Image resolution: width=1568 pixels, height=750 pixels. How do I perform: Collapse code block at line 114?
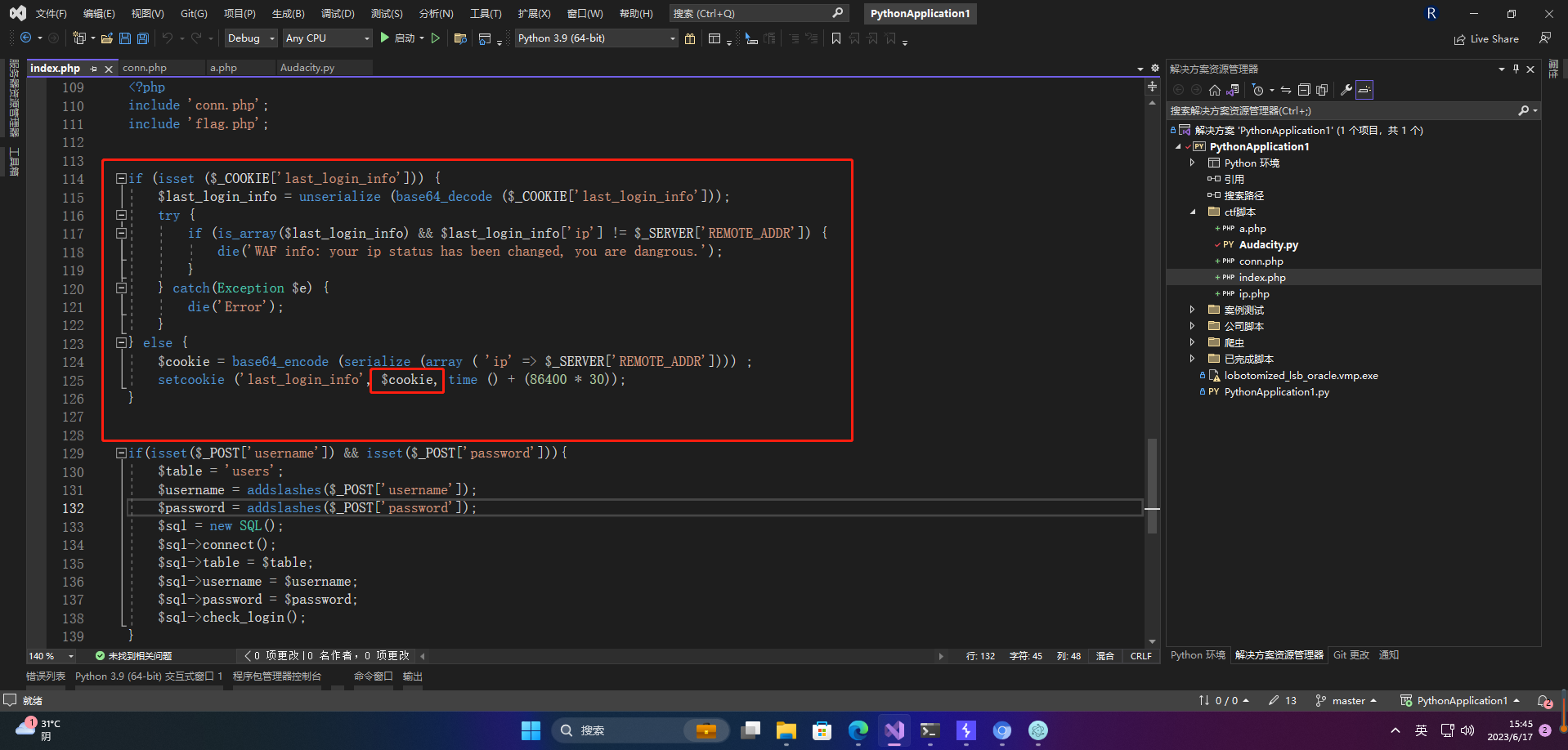pyautogui.click(x=121, y=178)
